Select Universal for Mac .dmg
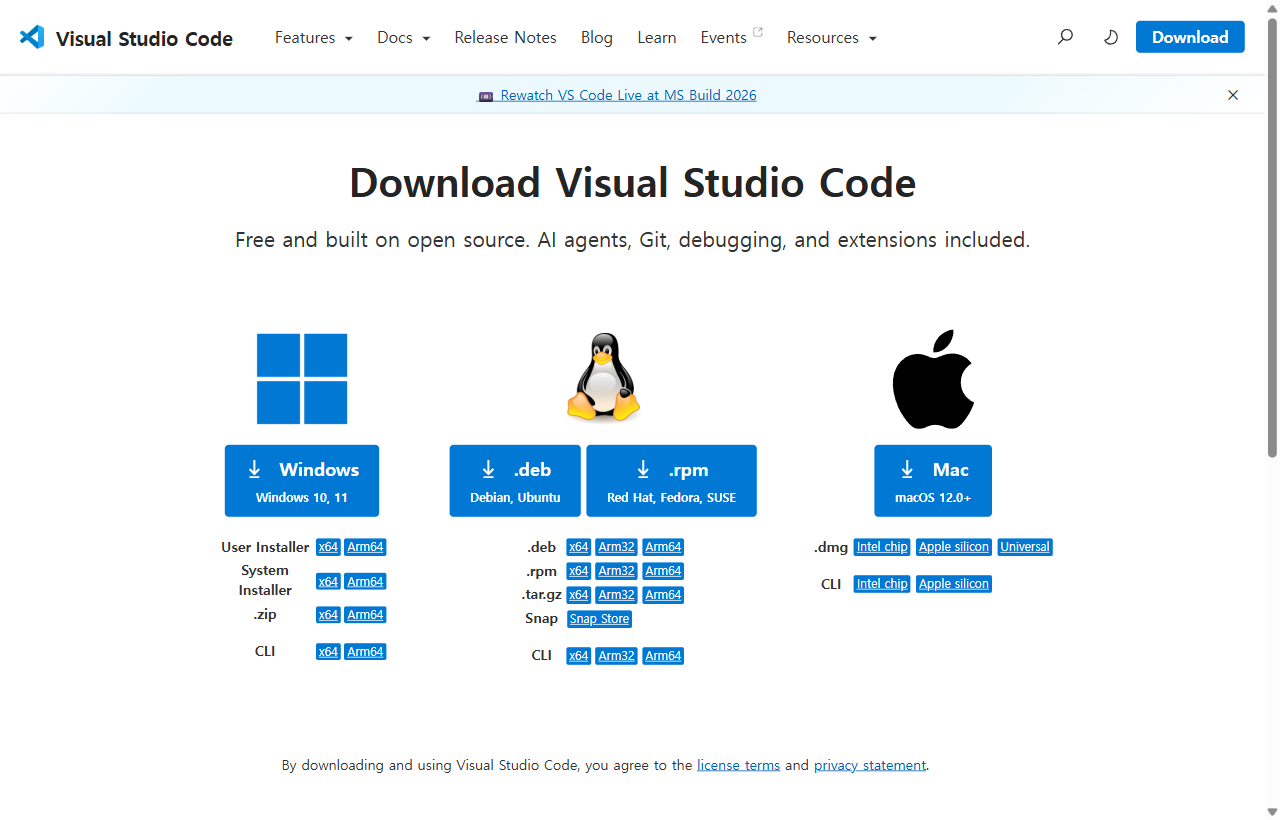This screenshot has height=820, width=1280. point(1025,547)
